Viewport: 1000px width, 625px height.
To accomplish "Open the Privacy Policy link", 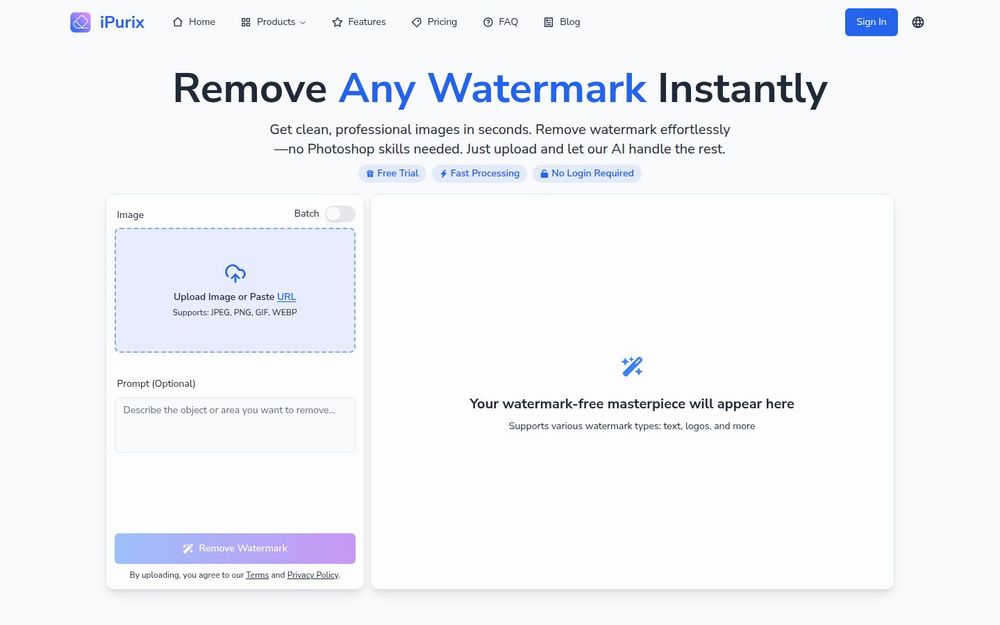I will 312,575.
